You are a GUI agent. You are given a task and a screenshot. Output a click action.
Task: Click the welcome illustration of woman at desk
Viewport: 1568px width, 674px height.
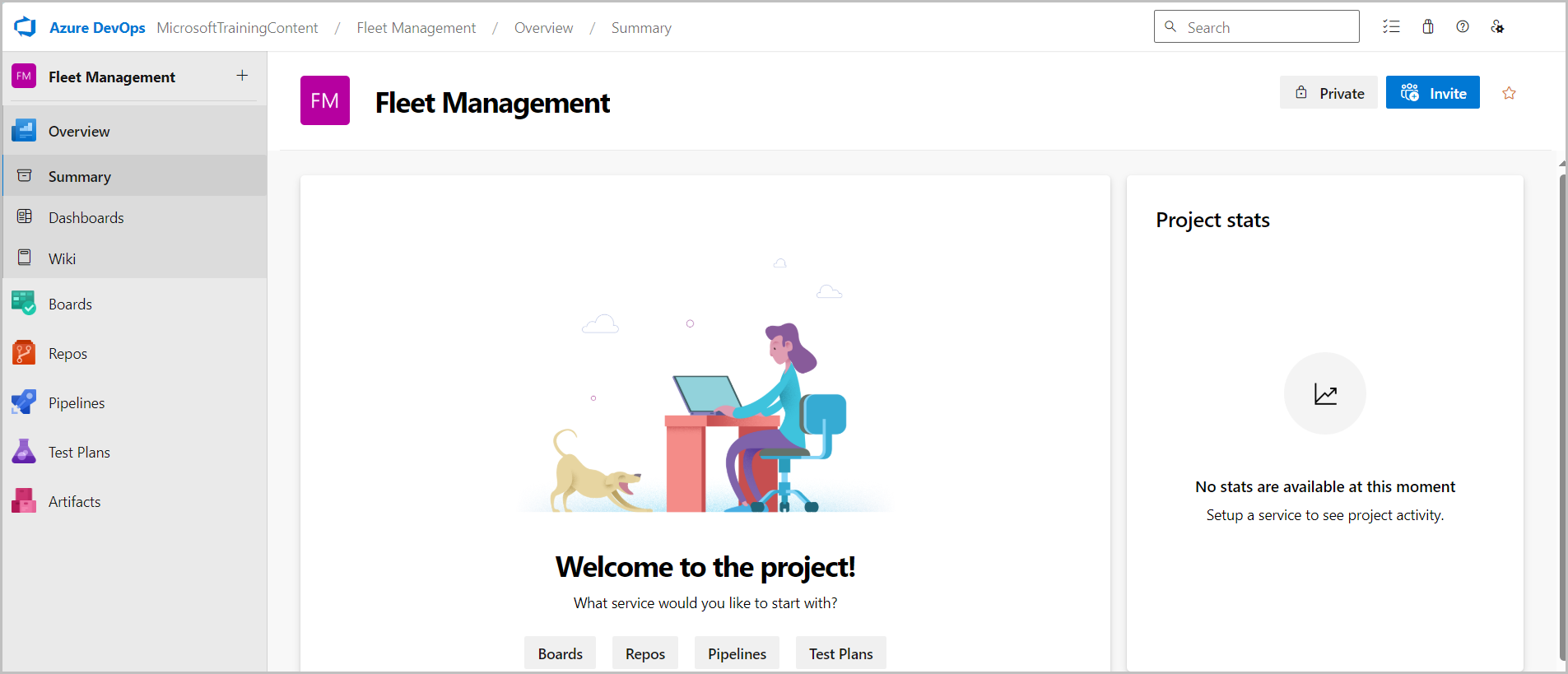(x=705, y=385)
